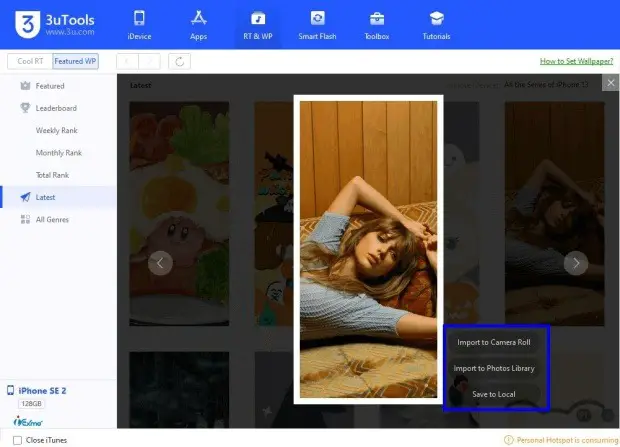Select Latest in the sidebar

[x=58, y=197]
